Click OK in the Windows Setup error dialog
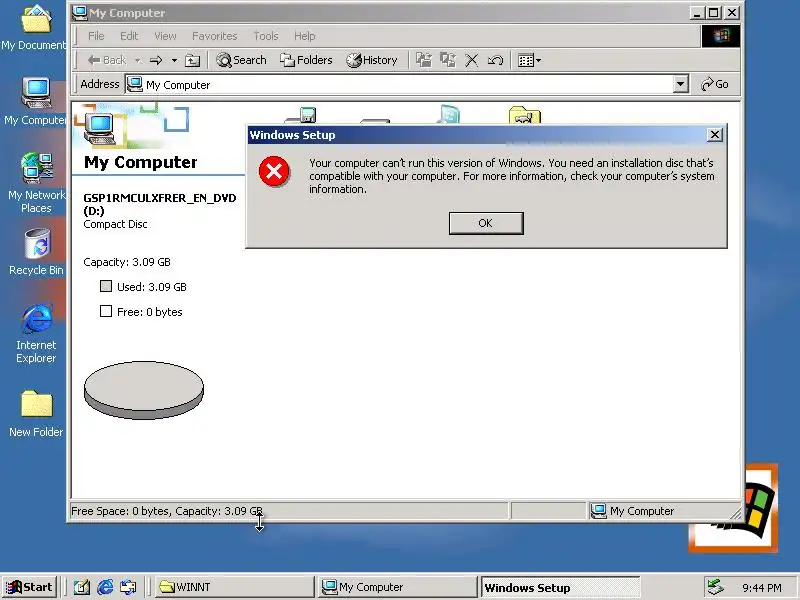This screenshot has height=600, width=800. click(x=486, y=223)
